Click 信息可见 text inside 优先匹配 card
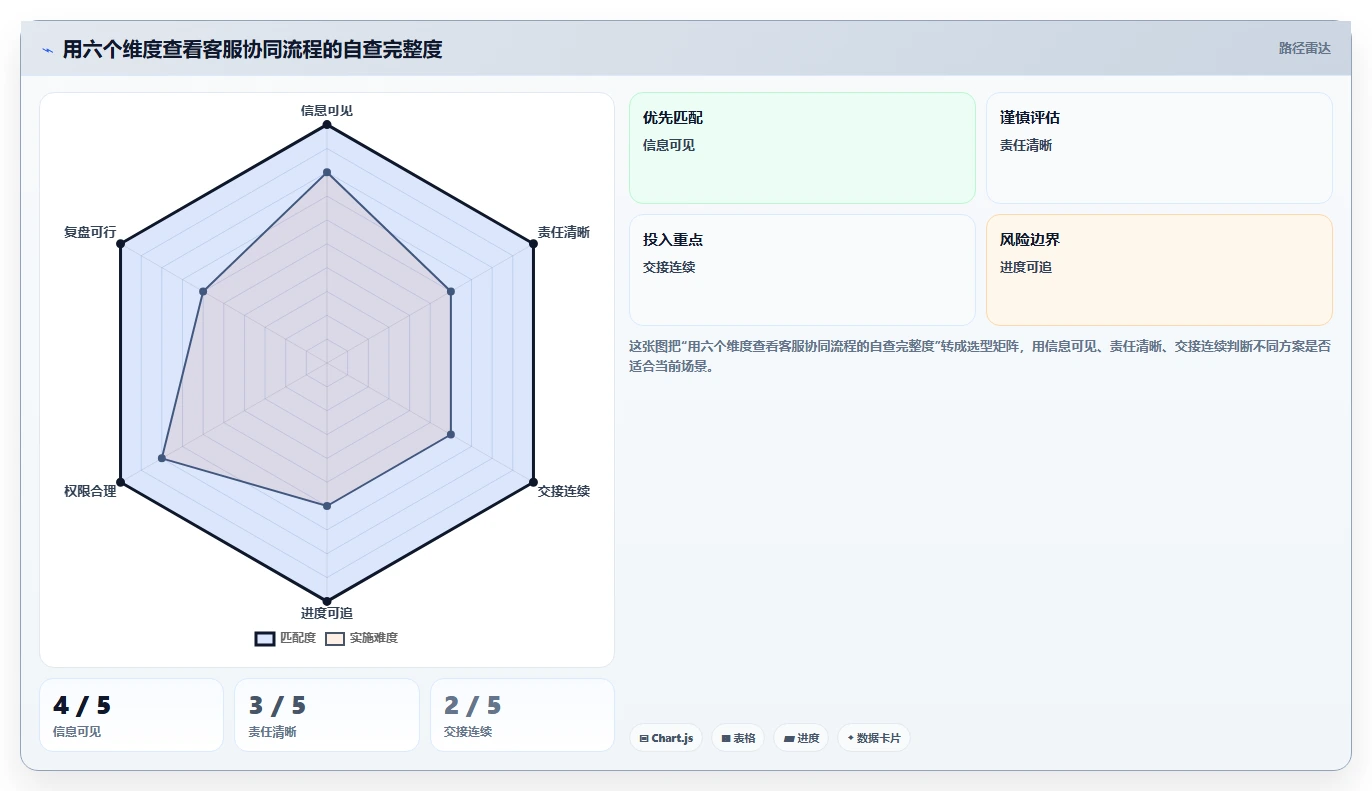This screenshot has width=1372, height=791. point(669,145)
